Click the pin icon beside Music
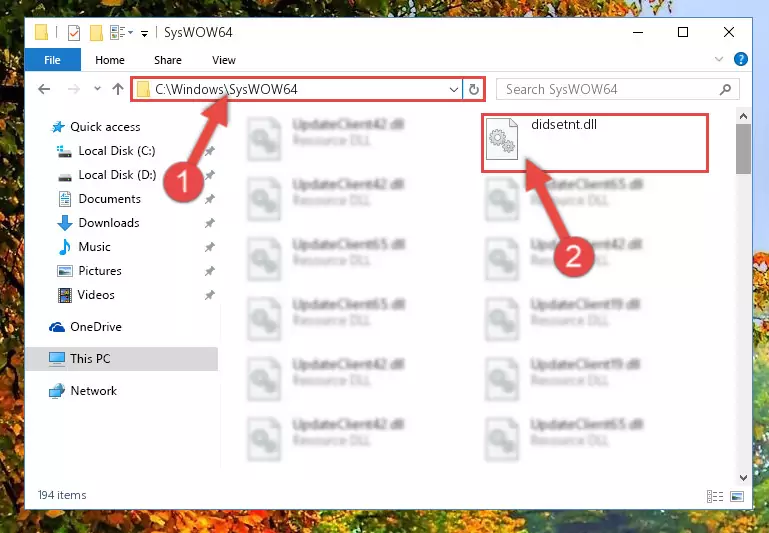Image resolution: width=769 pixels, height=533 pixels. click(209, 247)
